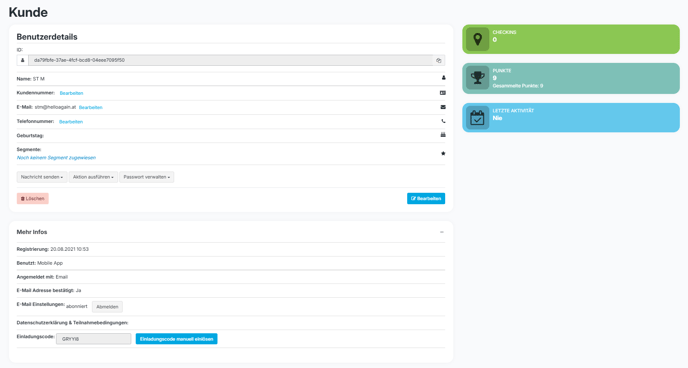The image size is (688, 368).
Task: Click the Löschen button
Action: [x=32, y=199]
